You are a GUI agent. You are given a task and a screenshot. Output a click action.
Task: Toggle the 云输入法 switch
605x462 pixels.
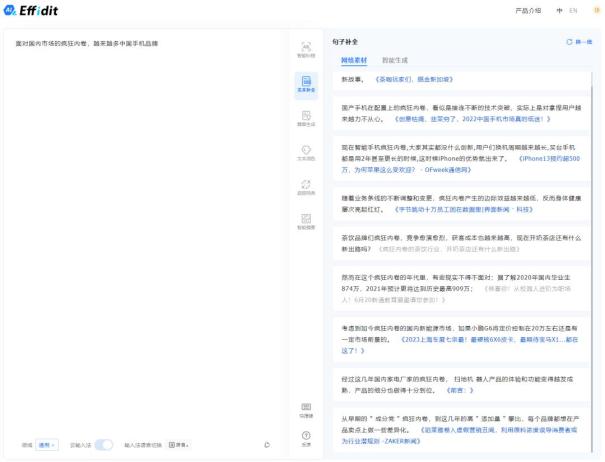click(104, 444)
